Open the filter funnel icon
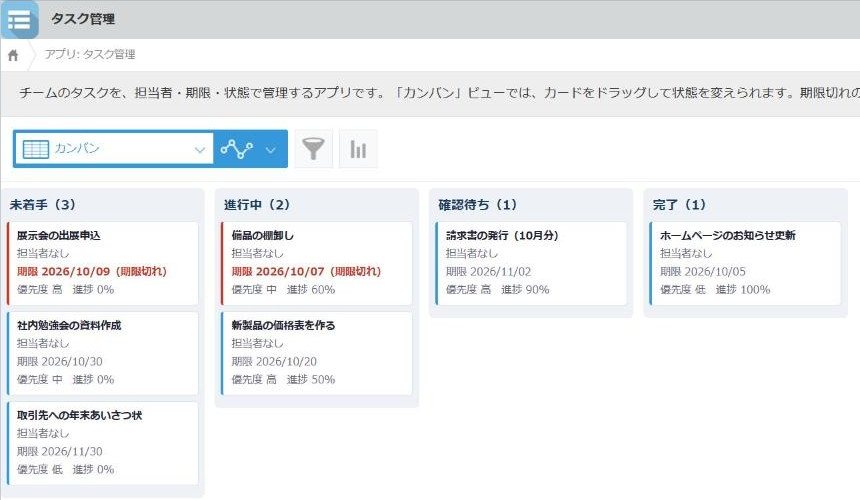 314,149
